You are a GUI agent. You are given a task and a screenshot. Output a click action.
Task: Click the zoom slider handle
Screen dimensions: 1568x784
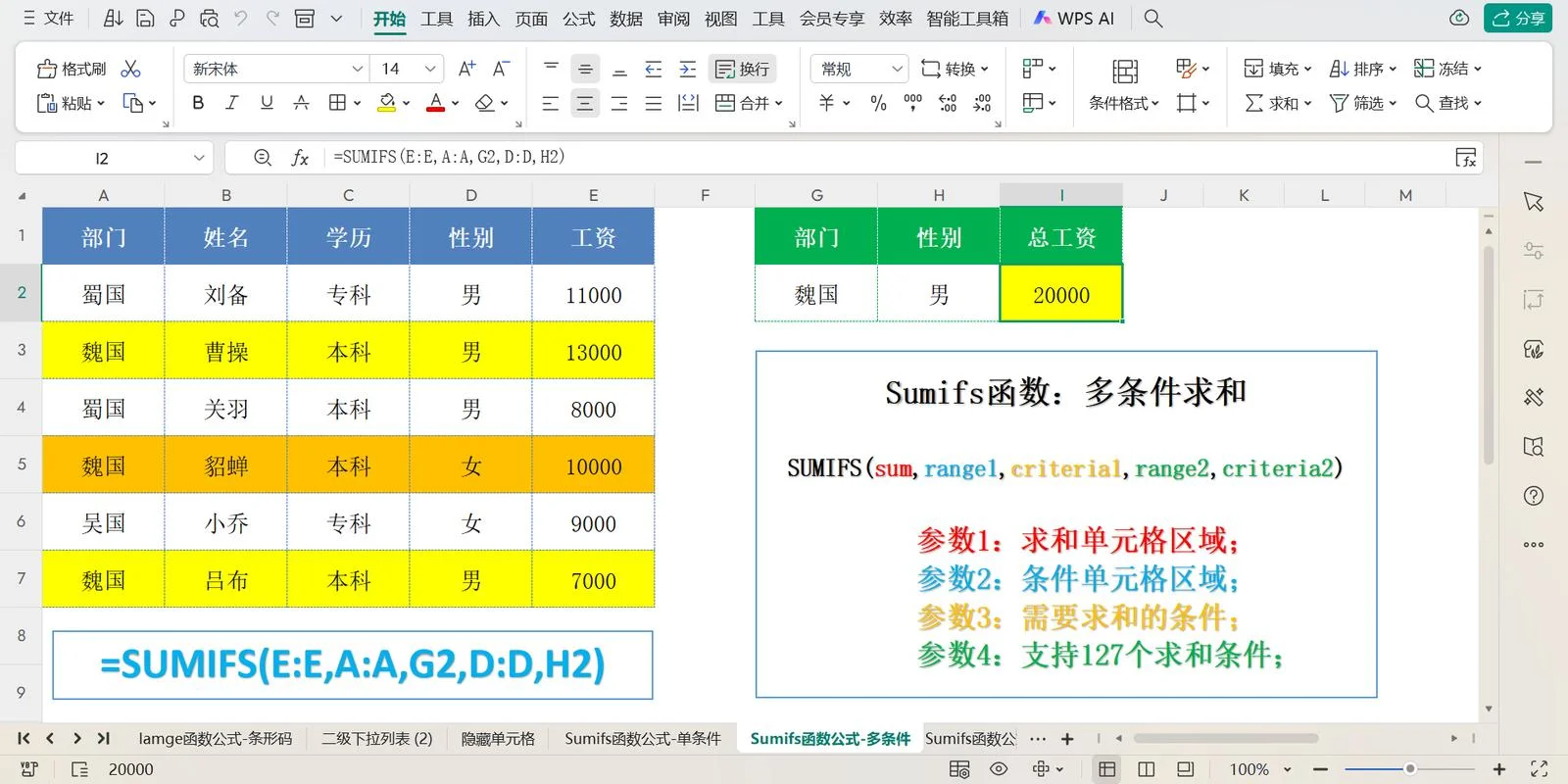tap(1409, 769)
